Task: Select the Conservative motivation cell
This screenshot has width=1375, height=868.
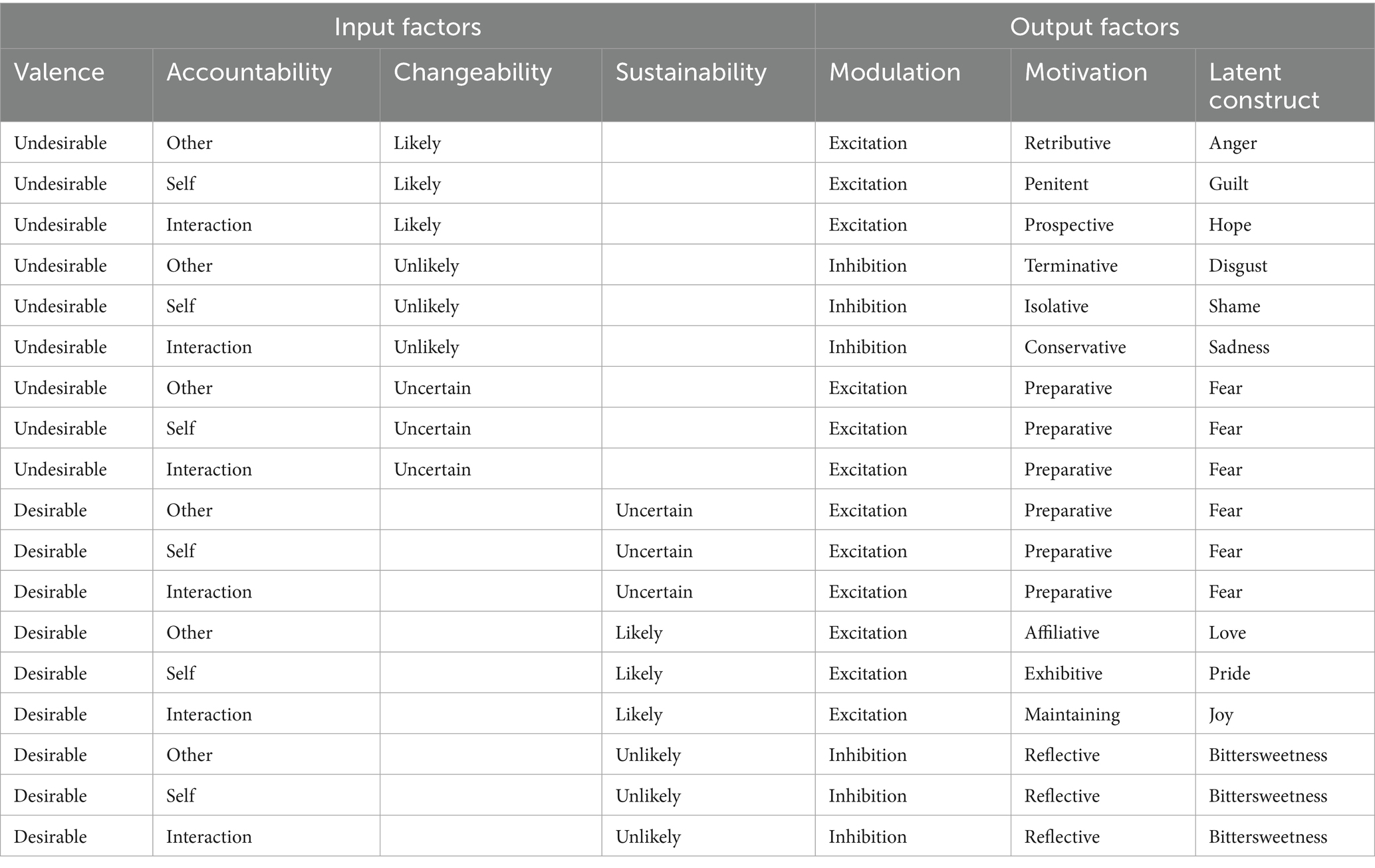Action: [1074, 347]
